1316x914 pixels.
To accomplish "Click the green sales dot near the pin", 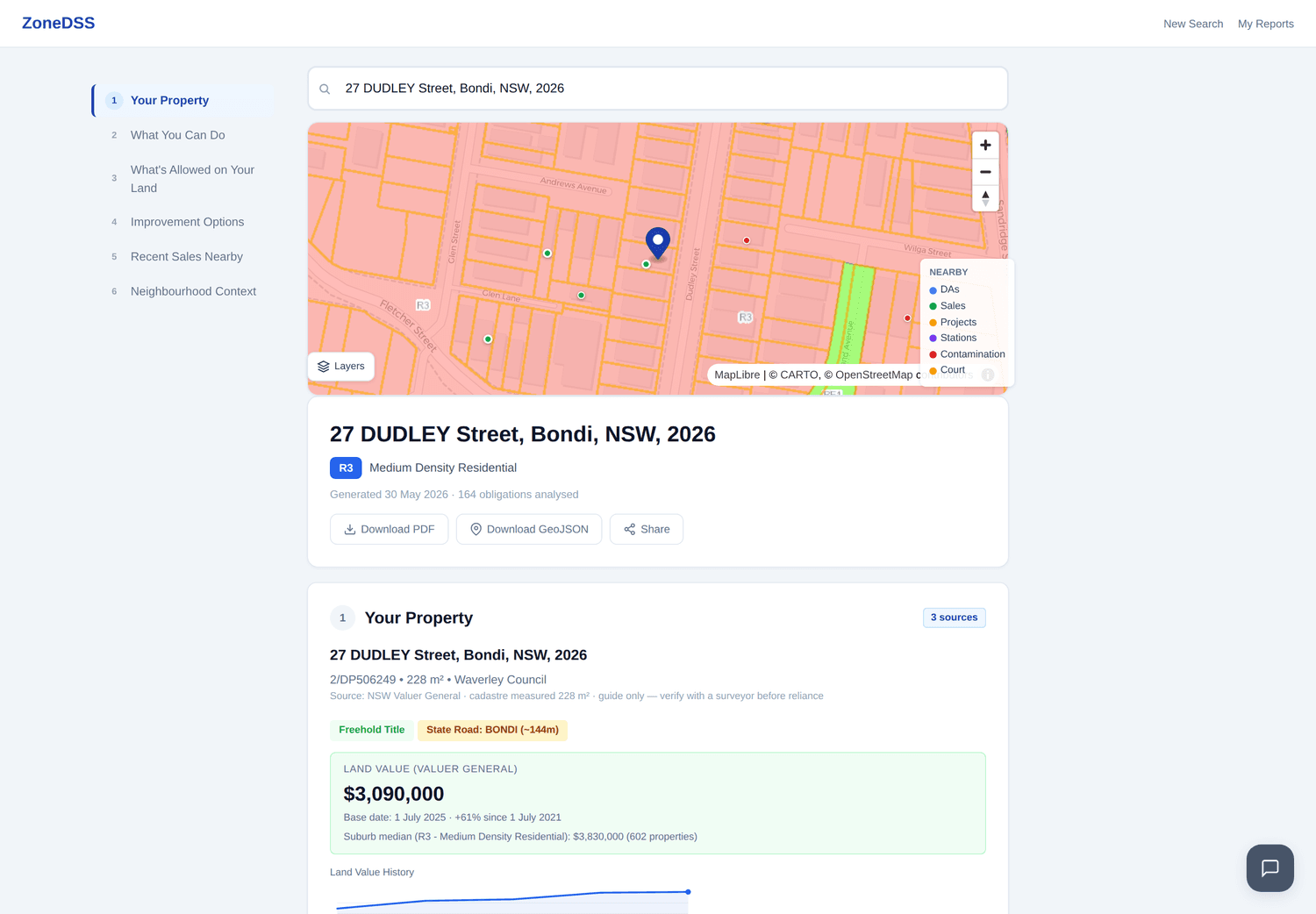I will pos(646,264).
